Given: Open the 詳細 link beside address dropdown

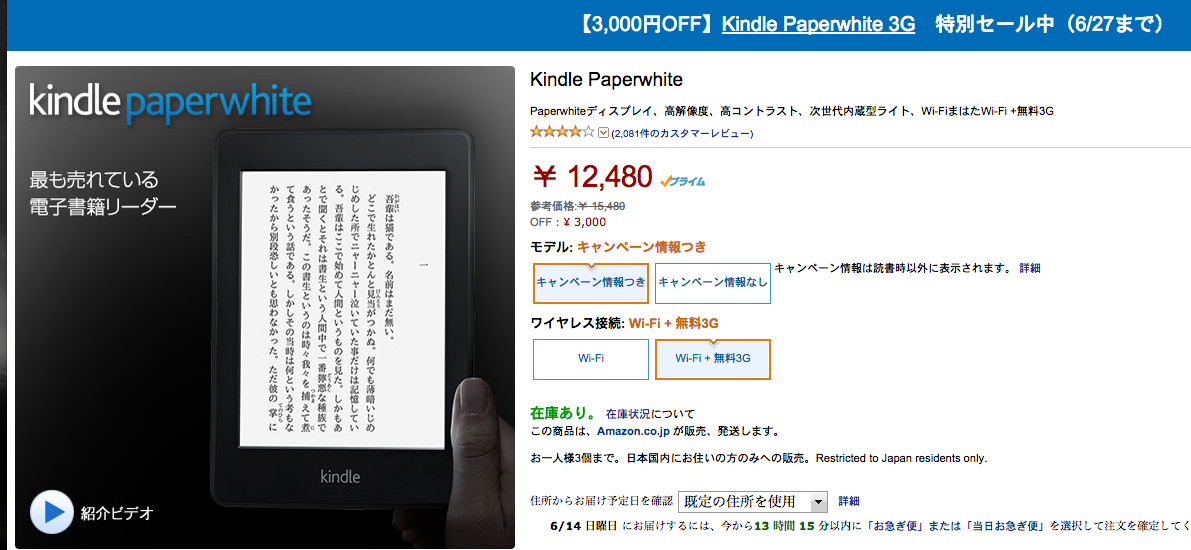Looking at the screenshot, I should tap(849, 501).
